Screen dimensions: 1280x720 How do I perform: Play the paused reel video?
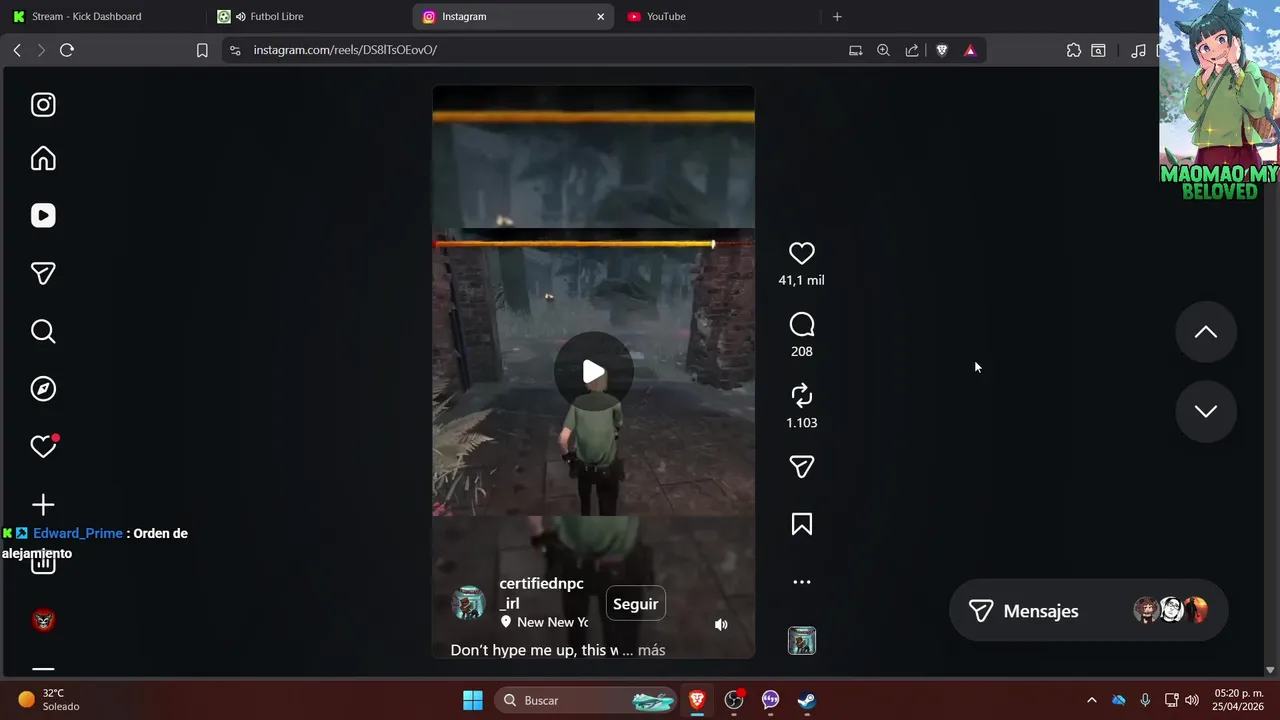(594, 372)
